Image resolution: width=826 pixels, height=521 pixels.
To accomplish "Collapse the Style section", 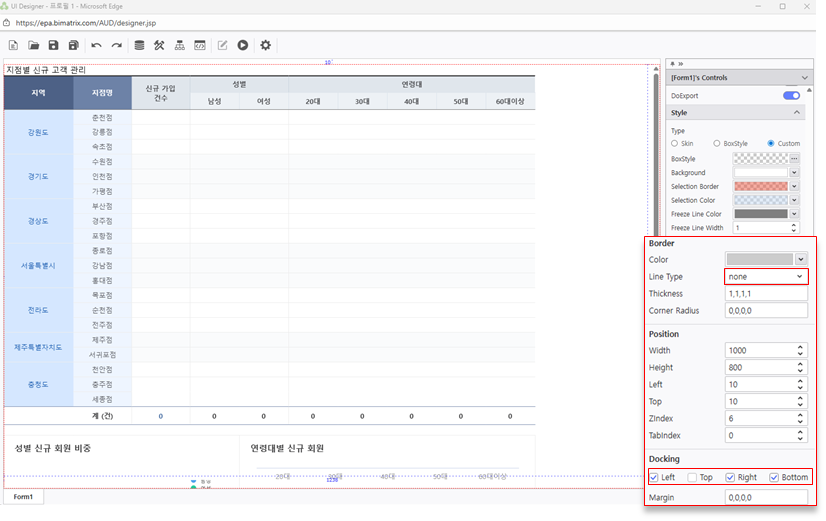I will (805, 113).
